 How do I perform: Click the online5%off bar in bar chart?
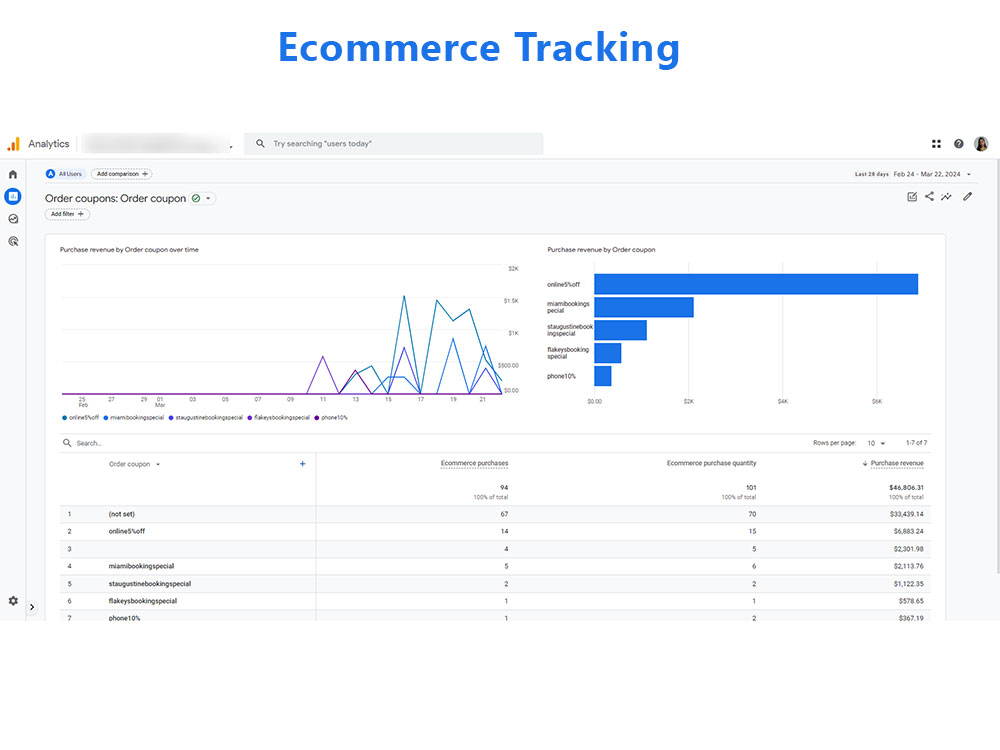click(x=756, y=284)
